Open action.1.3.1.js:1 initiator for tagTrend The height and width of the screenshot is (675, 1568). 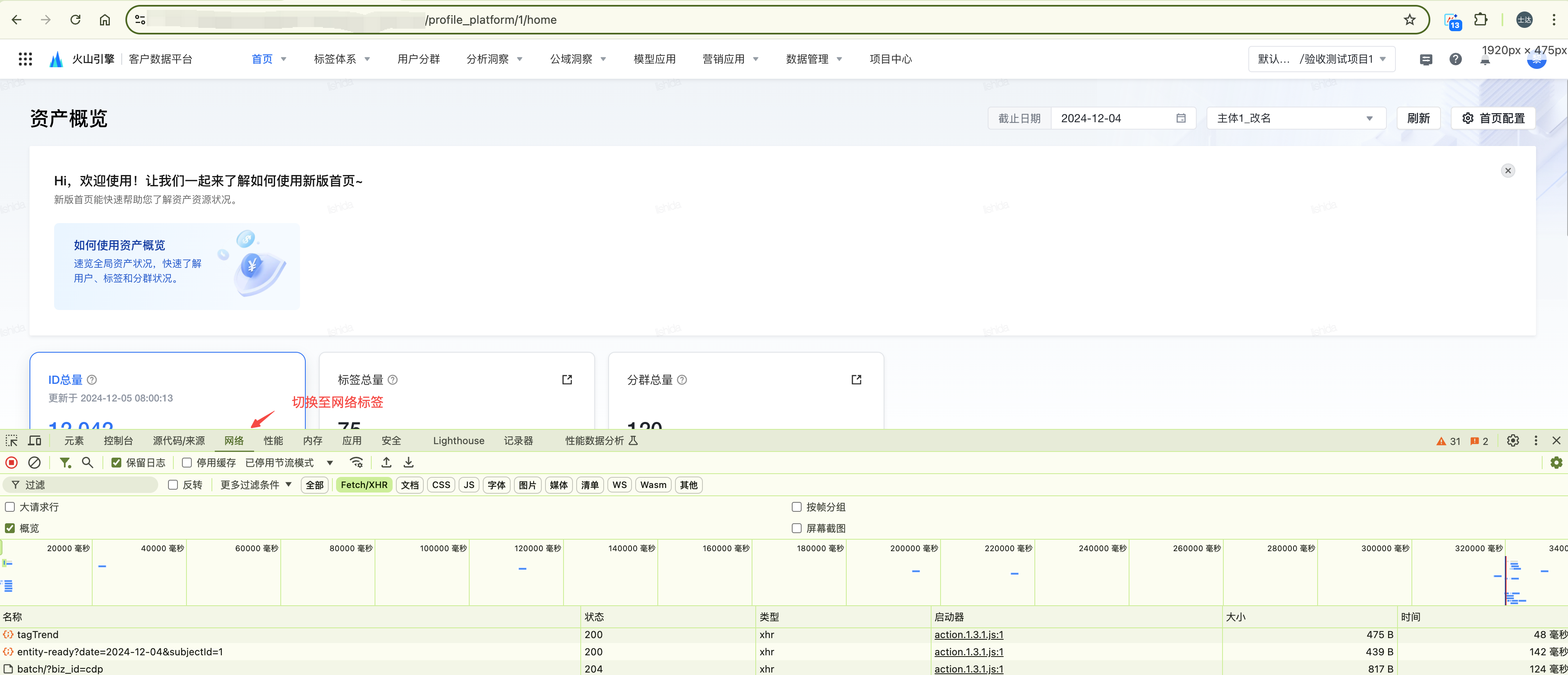coord(968,634)
